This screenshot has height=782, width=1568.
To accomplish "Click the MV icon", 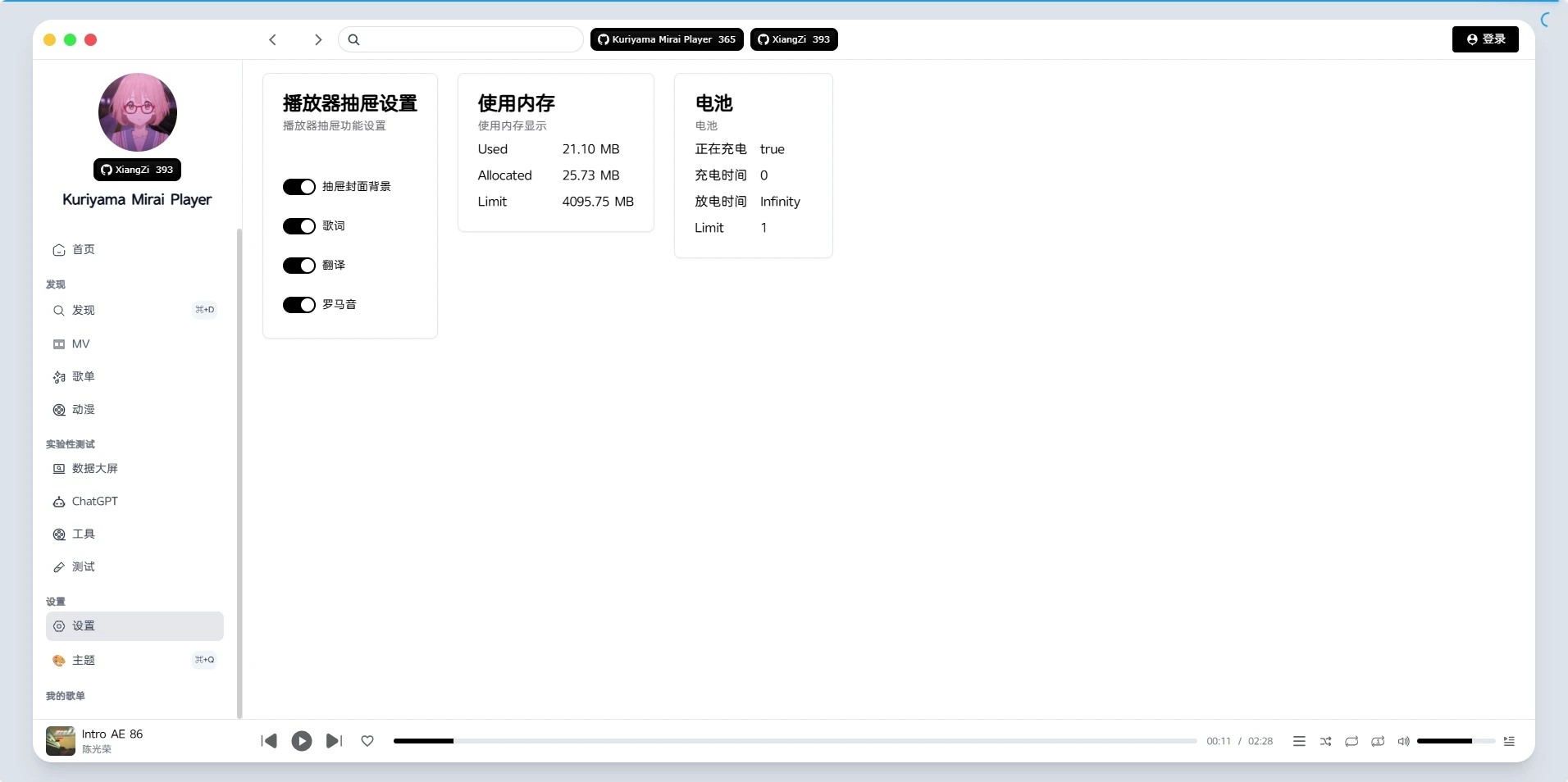I will [59, 344].
